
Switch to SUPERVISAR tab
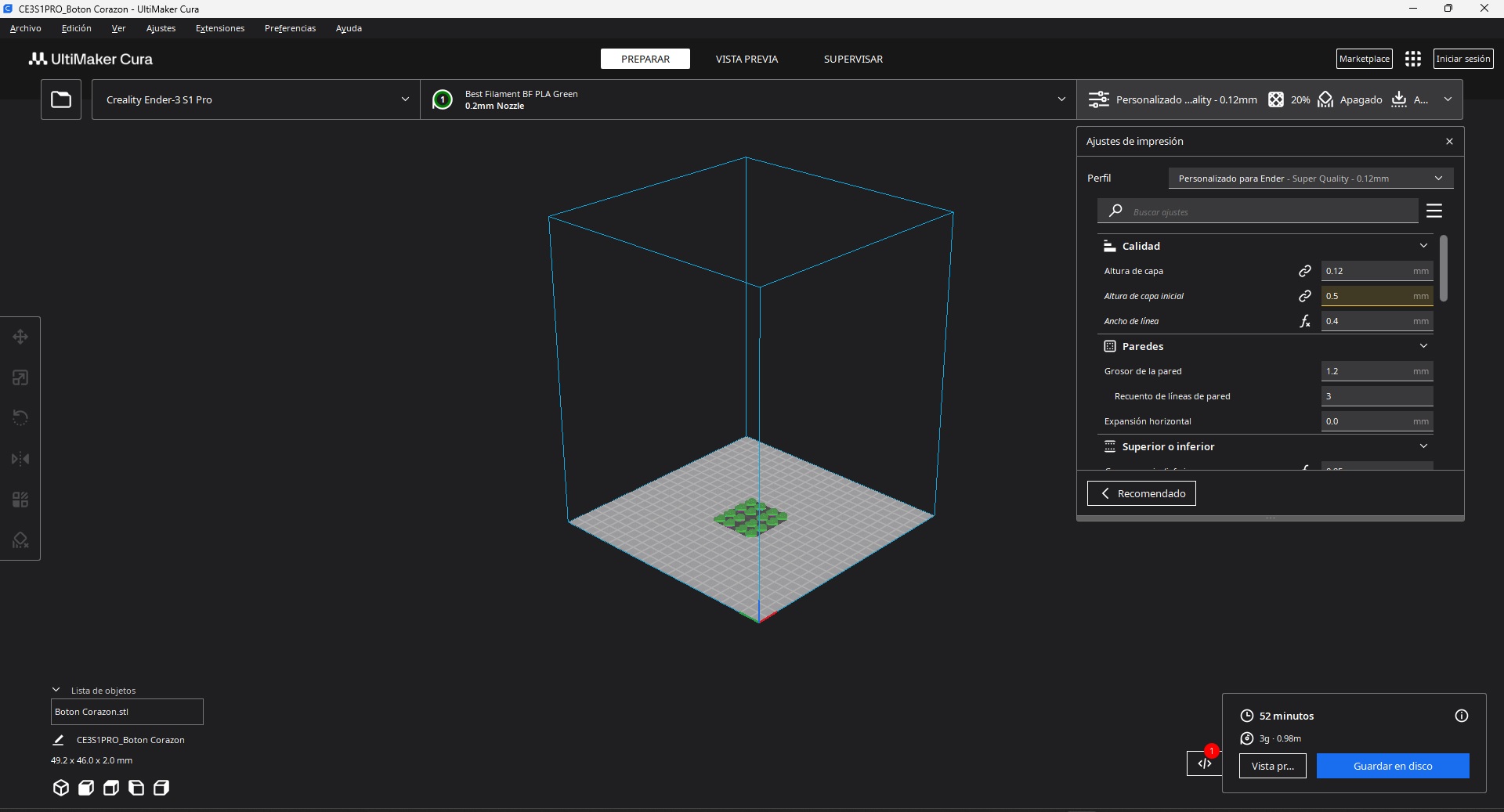853,59
